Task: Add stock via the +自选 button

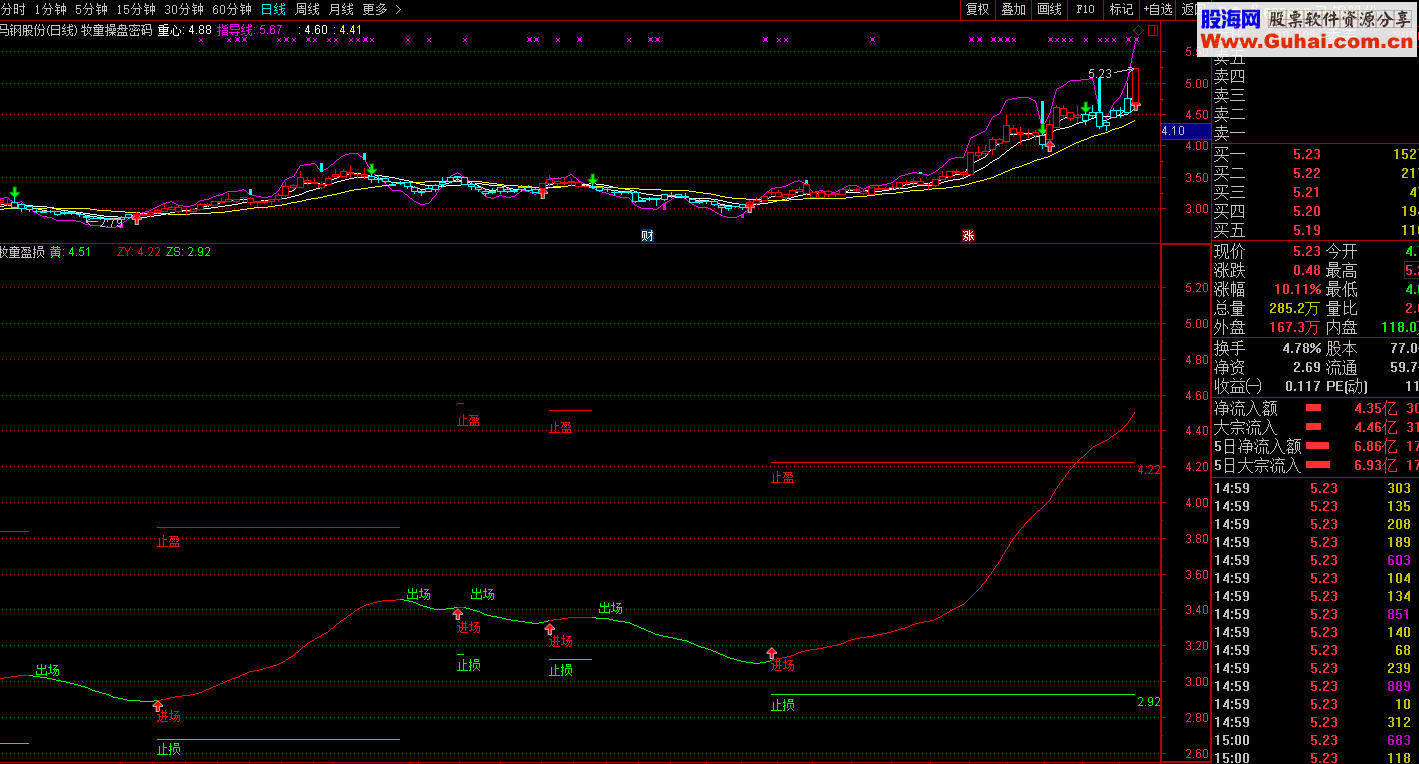Action: click(x=1157, y=9)
